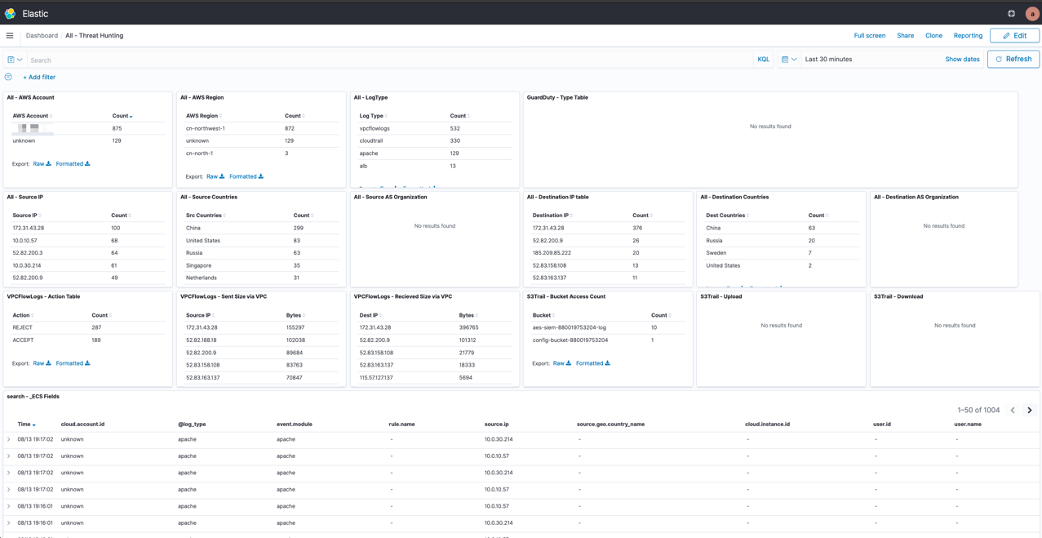1042x538 pixels.
Task: Export AWS Region table as Formatted
Action: [x=247, y=177]
